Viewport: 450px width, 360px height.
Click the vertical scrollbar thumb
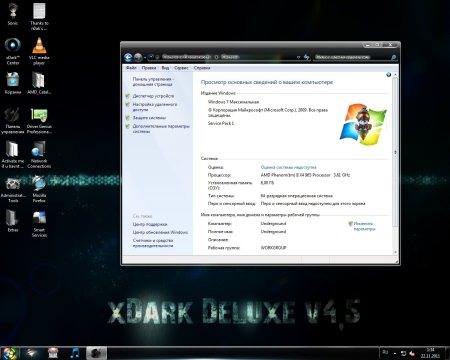coord(396,152)
